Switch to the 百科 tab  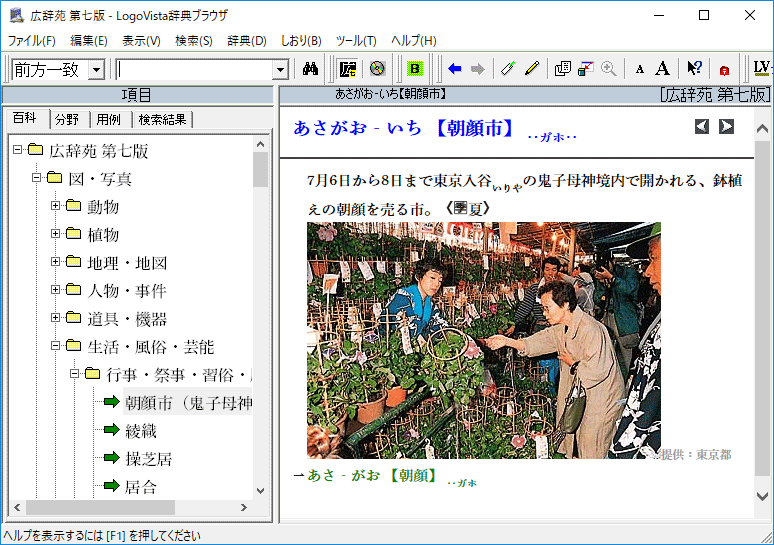coord(25,118)
